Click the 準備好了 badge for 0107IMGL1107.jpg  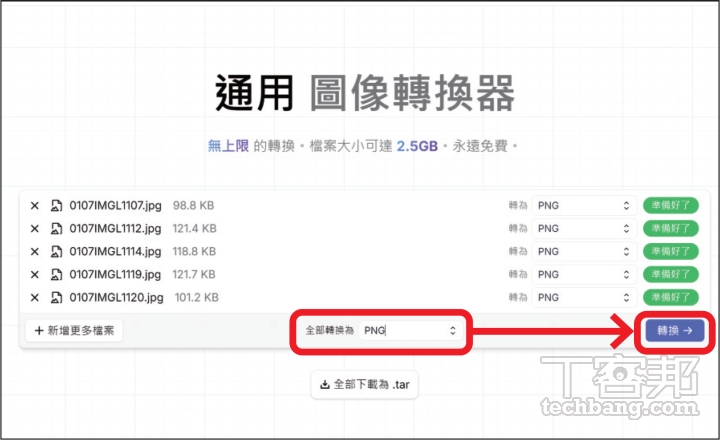(x=670, y=205)
